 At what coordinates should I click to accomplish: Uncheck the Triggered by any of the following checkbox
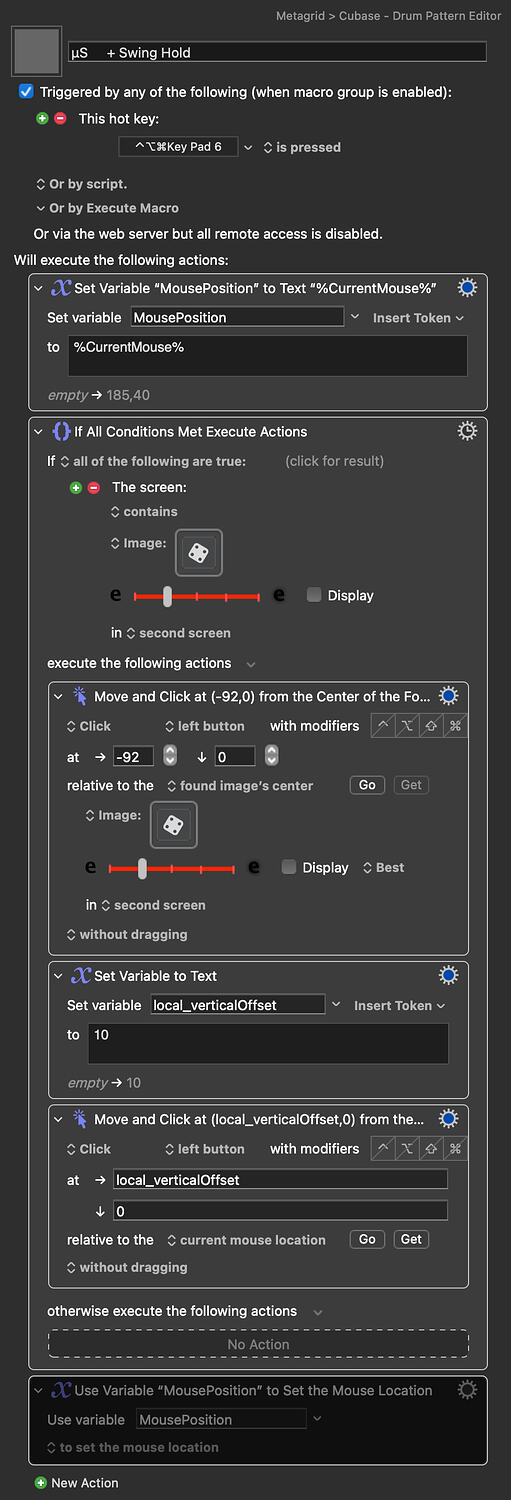click(x=27, y=91)
